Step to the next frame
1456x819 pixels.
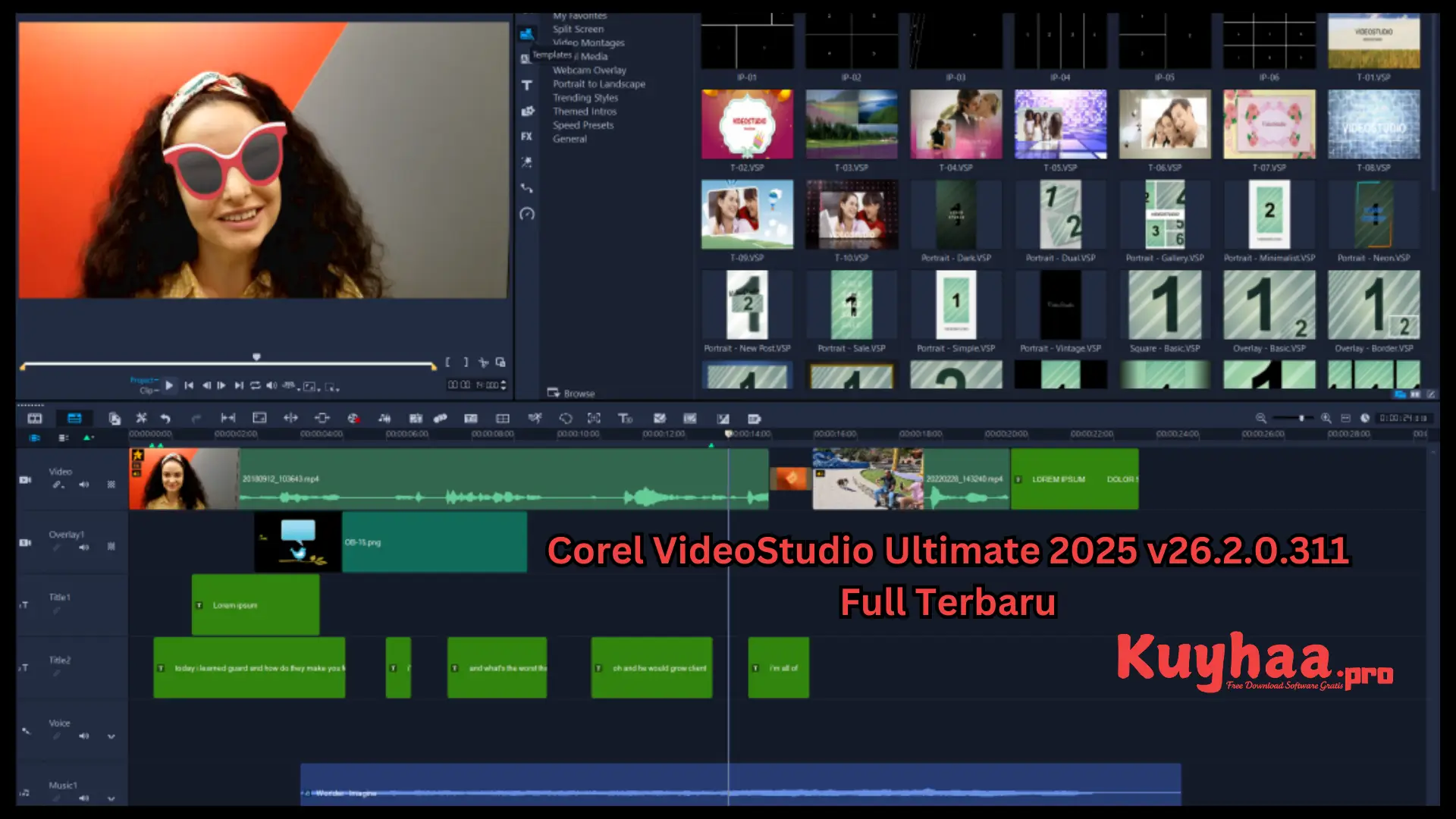coord(221,385)
